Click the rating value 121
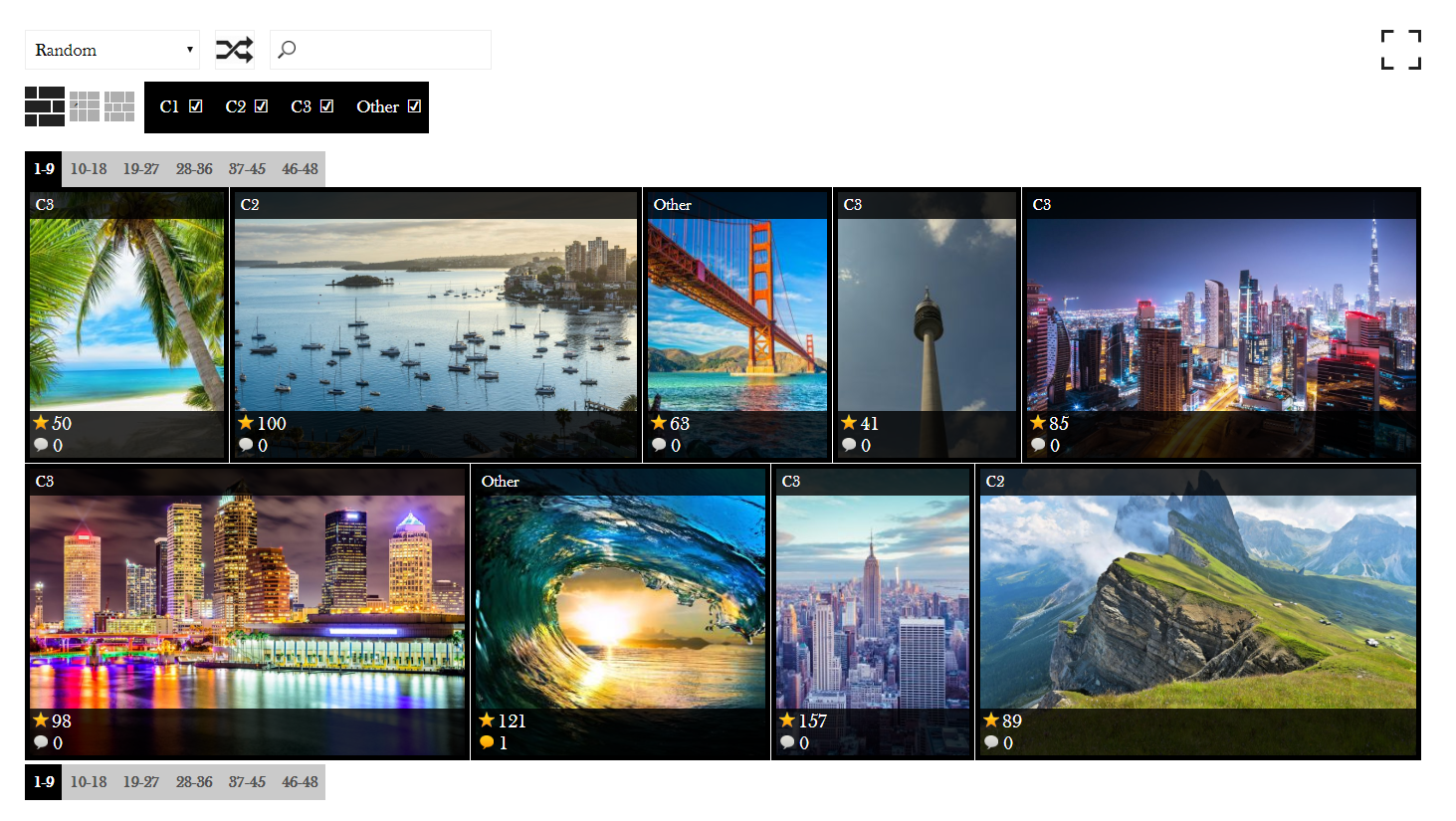Viewport: 1456px width, 821px height. [513, 720]
